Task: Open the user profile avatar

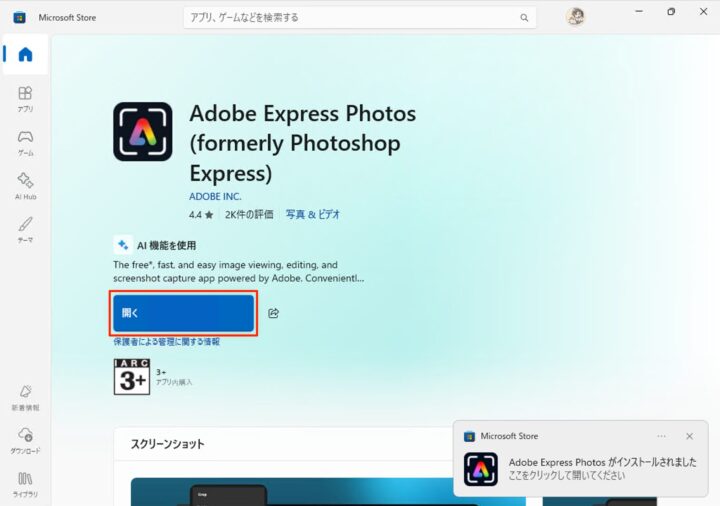Action: [575, 17]
